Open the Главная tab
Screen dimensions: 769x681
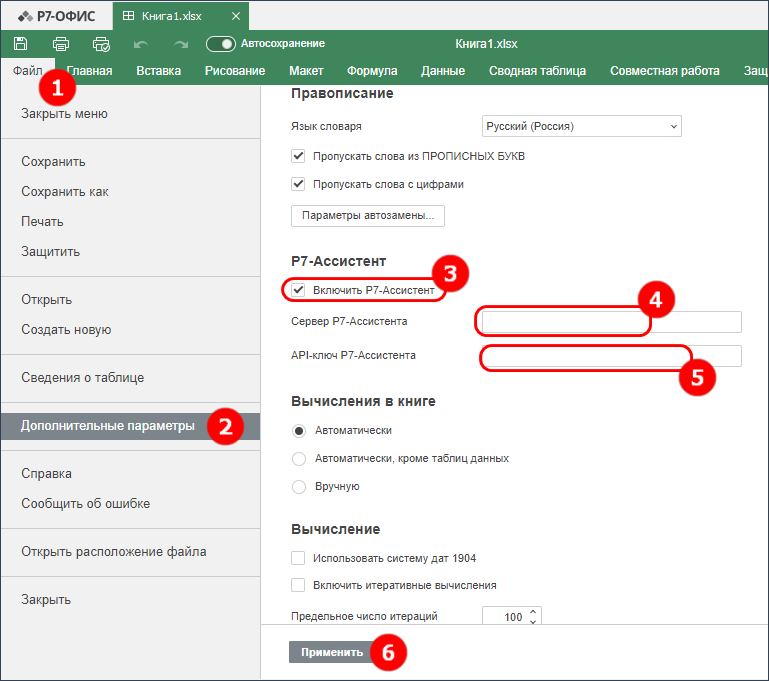pyautogui.click(x=89, y=71)
